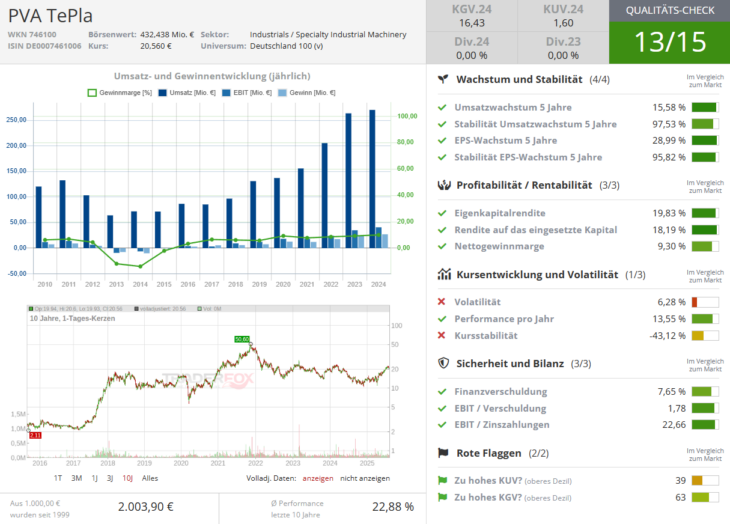Image resolution: width=730 pixels, height=524 pixels.
Task: Click sector Industrials / Specialty Industrial Machinery
Action: (x=328, y=34)
